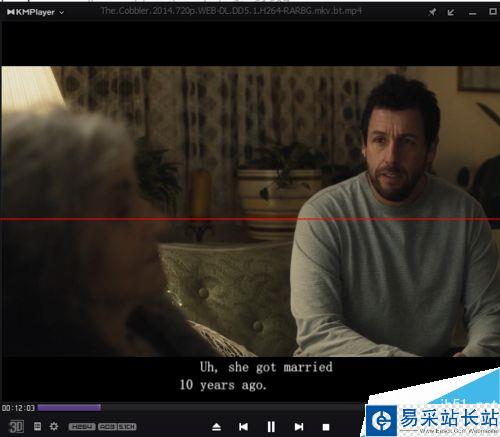Click the 00:12:03 elapsed time display
Viewport: 500px width, 437px height.
pos(18,408)
